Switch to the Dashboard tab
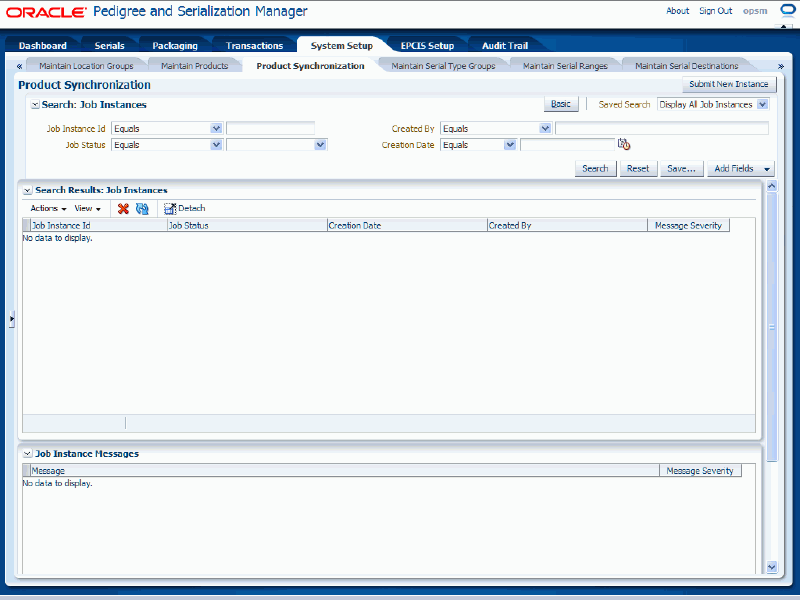This screenshot has height=600, width=800. (x=43, y=45)
